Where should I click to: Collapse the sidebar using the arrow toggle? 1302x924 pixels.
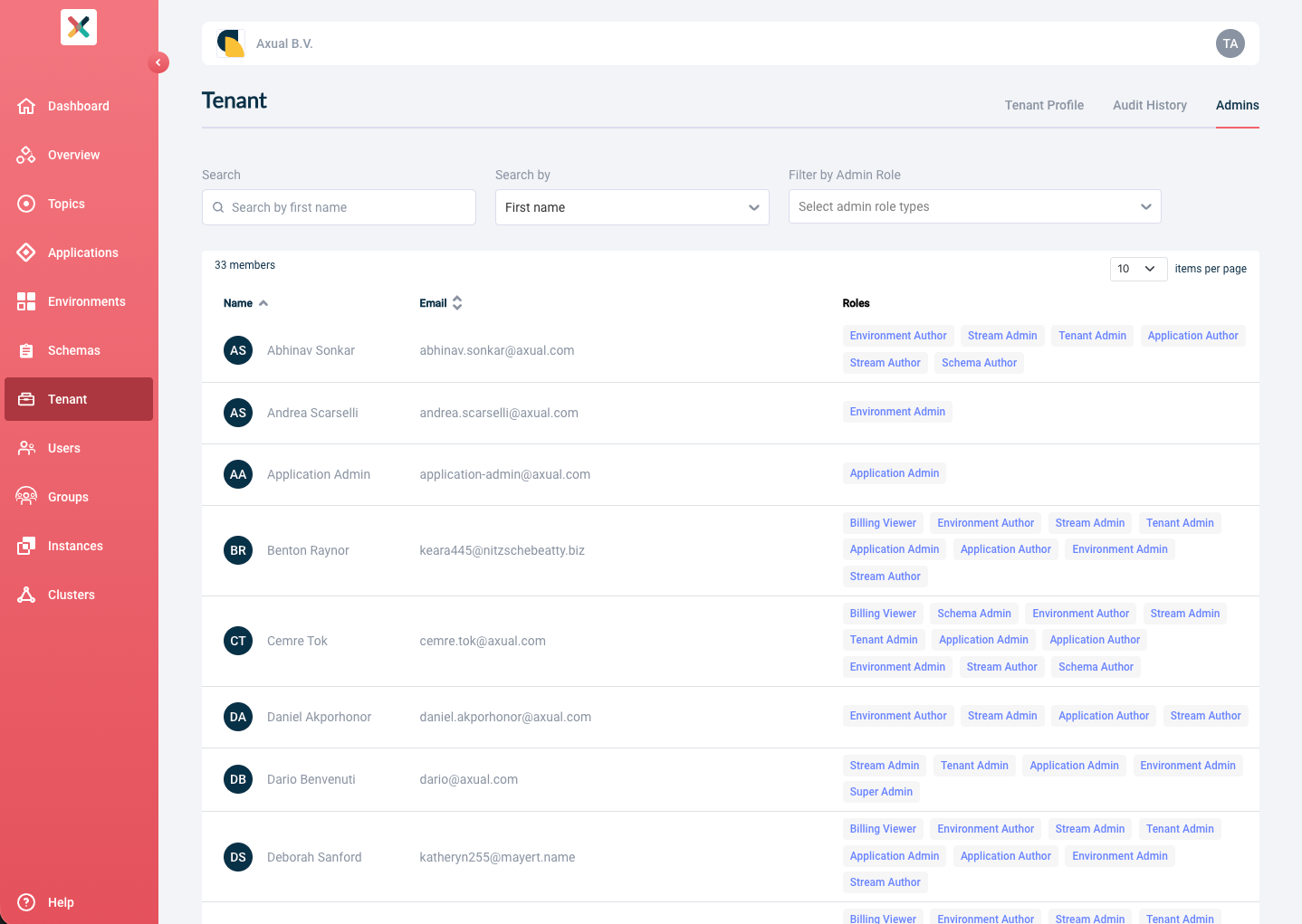coord(158,62)
